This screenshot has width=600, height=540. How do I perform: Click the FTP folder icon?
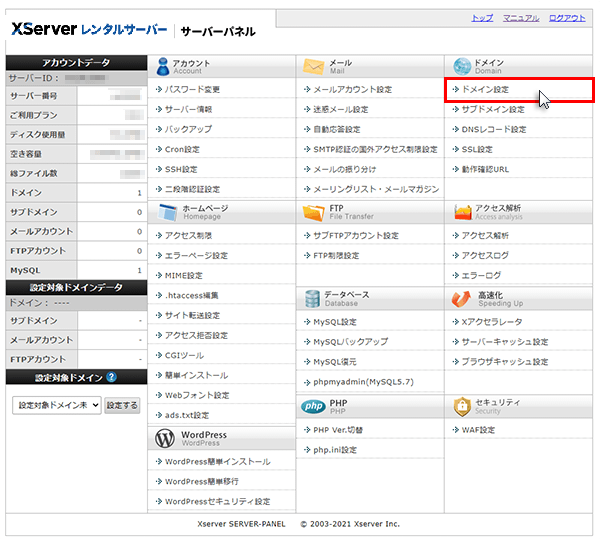tap(313, 211)
